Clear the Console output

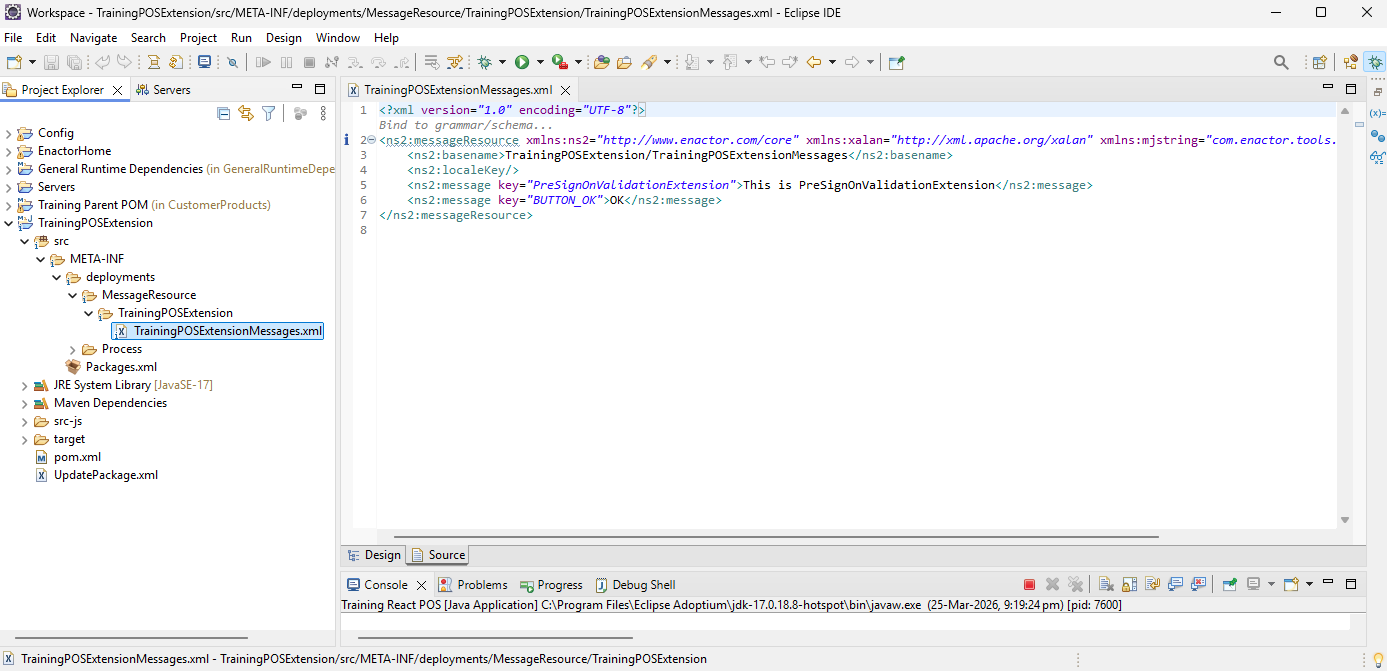pos(1107,584)
